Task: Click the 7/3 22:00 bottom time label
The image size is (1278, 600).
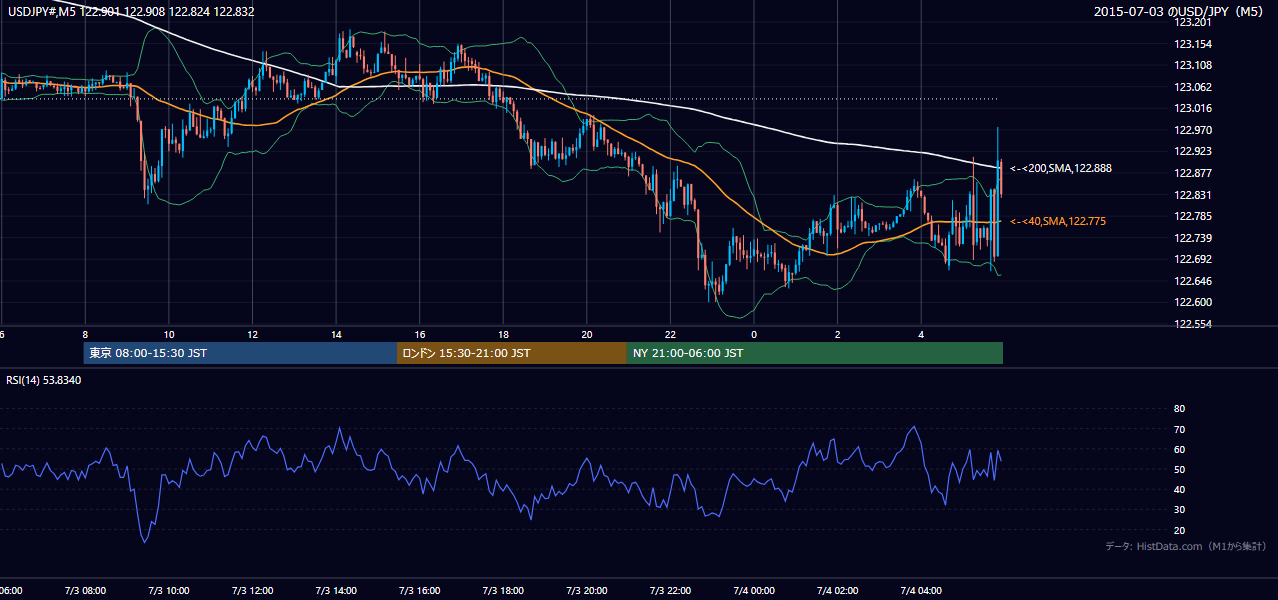Action: 671,590
